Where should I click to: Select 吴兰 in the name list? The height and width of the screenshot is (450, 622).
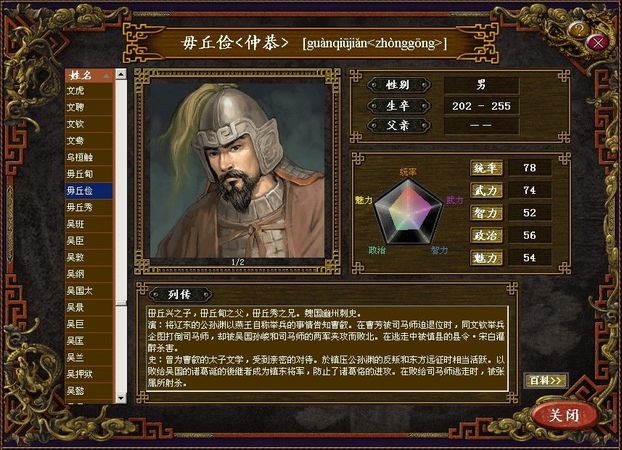point(89,358)
